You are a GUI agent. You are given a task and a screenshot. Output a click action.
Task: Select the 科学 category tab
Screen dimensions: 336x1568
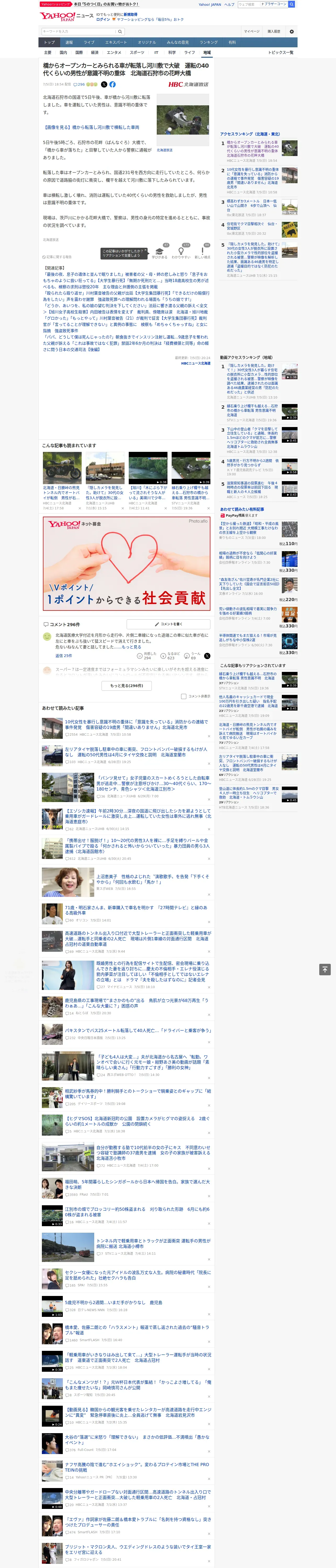click(172, 52)
